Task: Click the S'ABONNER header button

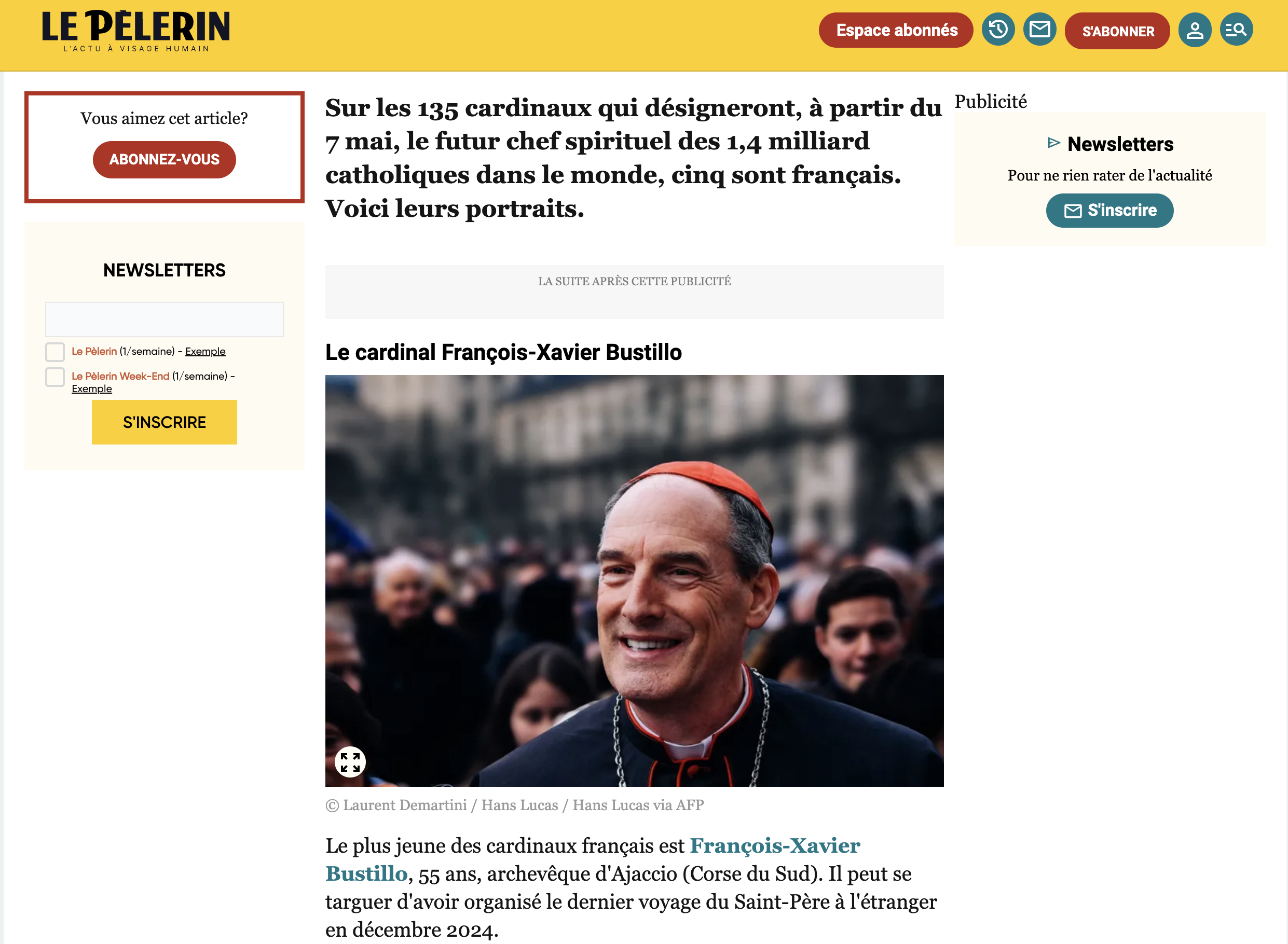Action: click(x=1117, y=31)
